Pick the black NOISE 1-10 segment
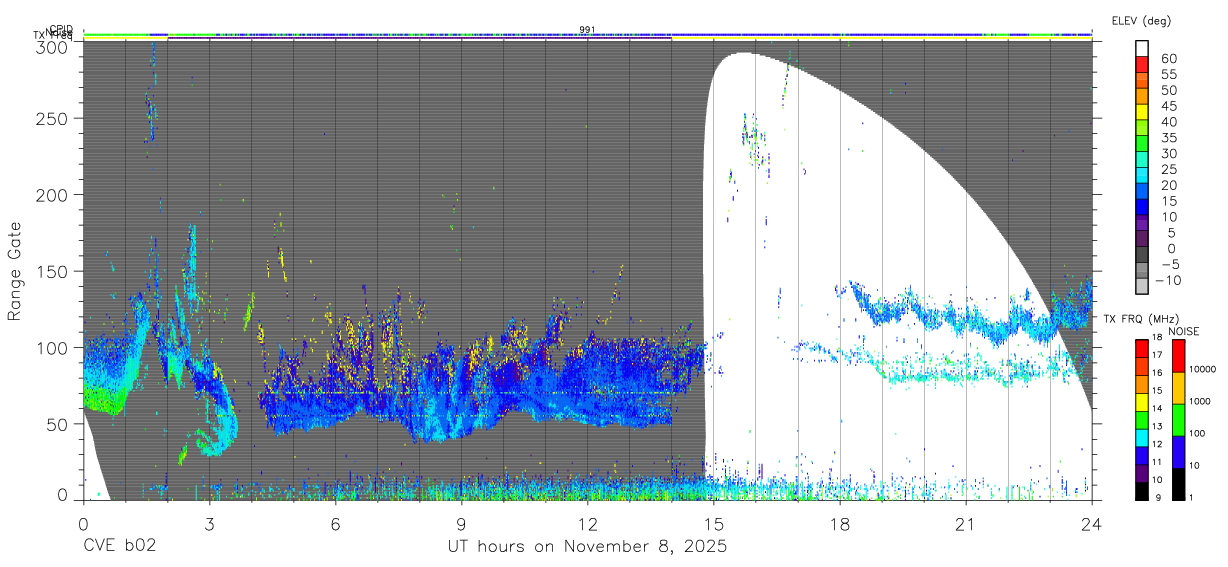1228x567 pixels. [x=1180, y=483]
